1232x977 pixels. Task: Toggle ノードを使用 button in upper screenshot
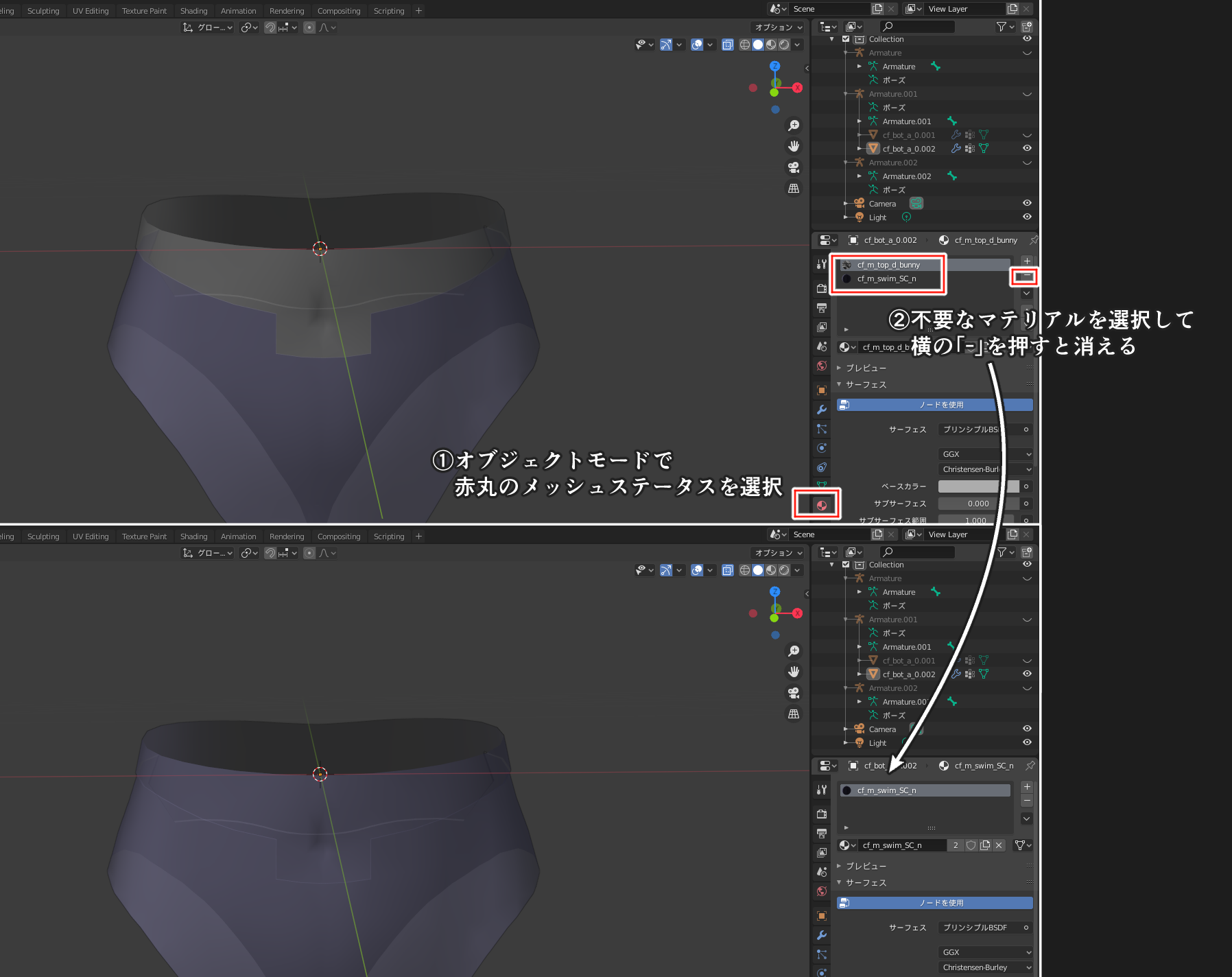pyautogui.click(x=935, y=405)
